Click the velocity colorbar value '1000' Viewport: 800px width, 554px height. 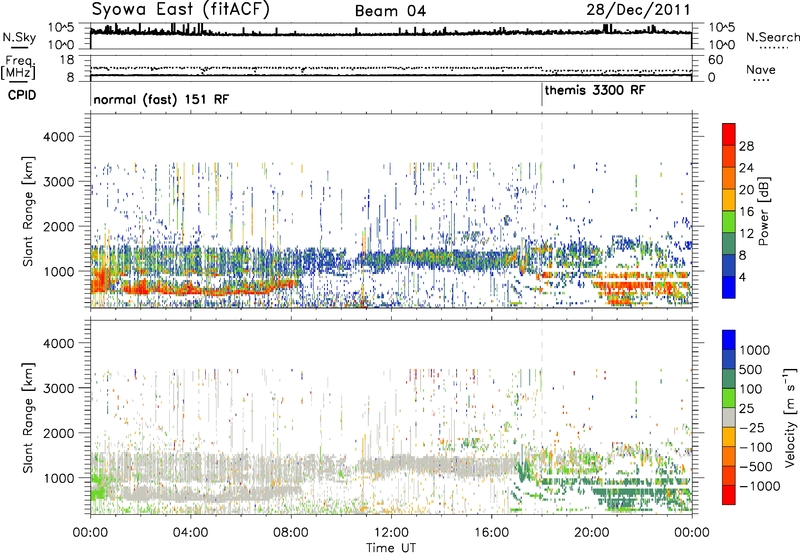point(755,350)
